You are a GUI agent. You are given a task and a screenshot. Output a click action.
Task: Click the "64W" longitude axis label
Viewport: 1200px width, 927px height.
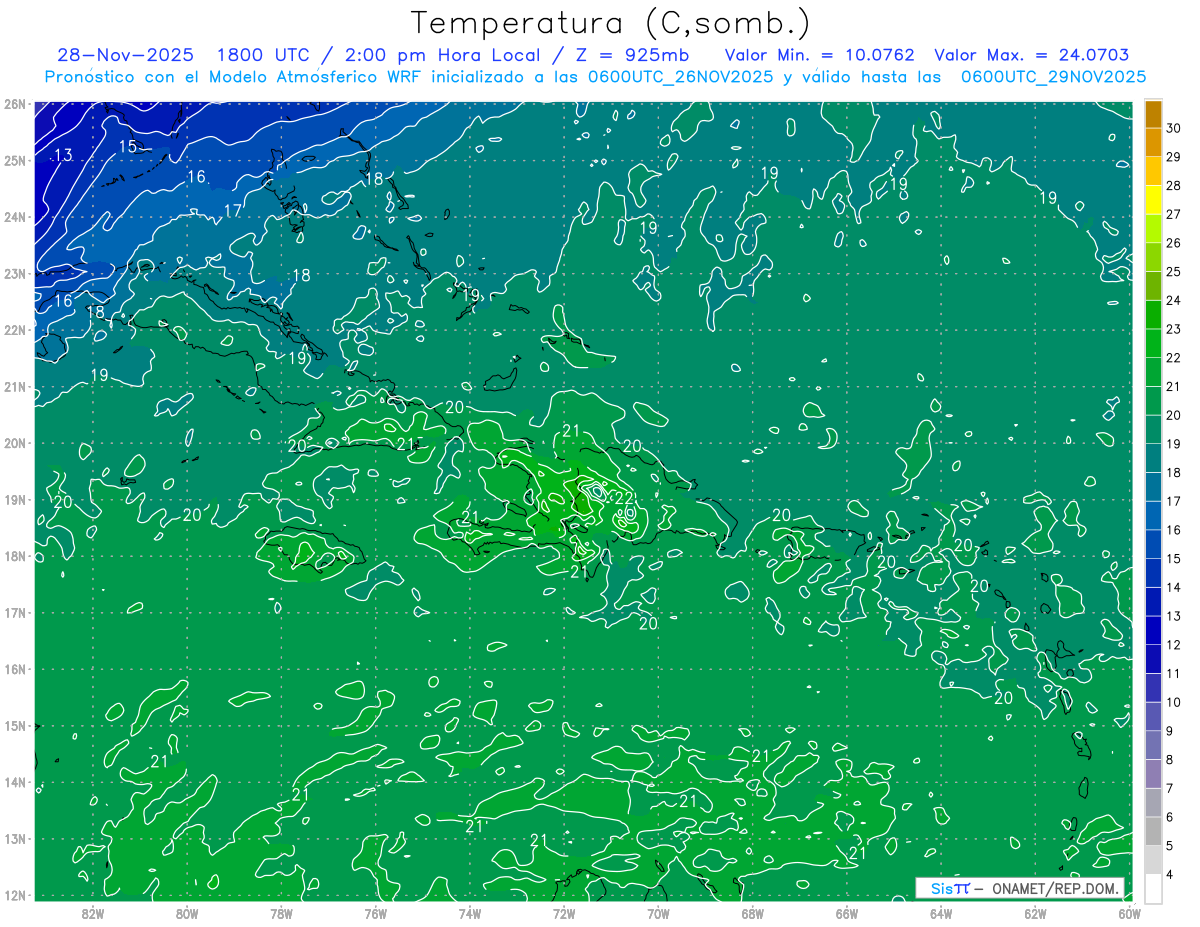[x=941, y=912]
